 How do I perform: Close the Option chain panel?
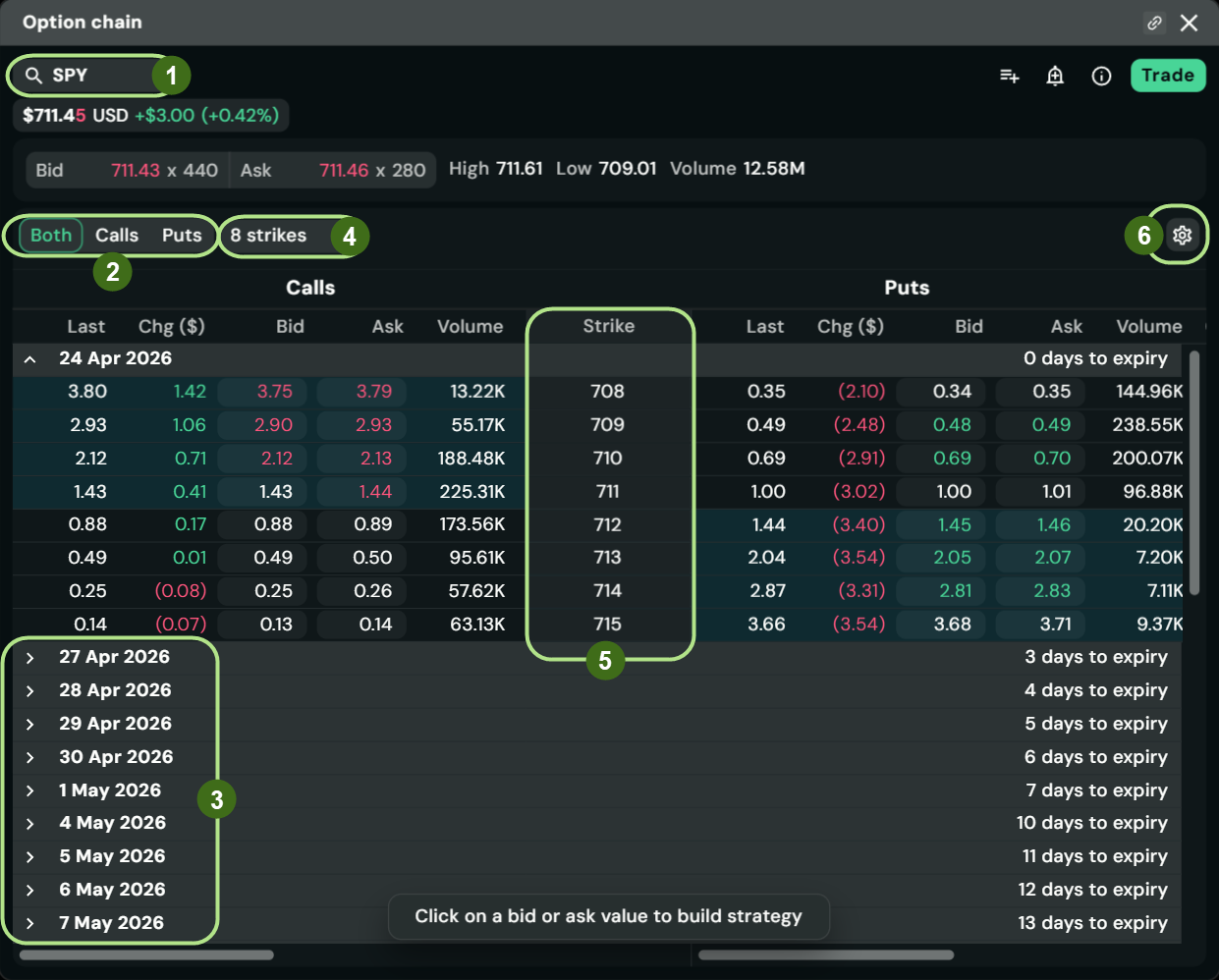pyautogui.click(x=1190, y=23)
